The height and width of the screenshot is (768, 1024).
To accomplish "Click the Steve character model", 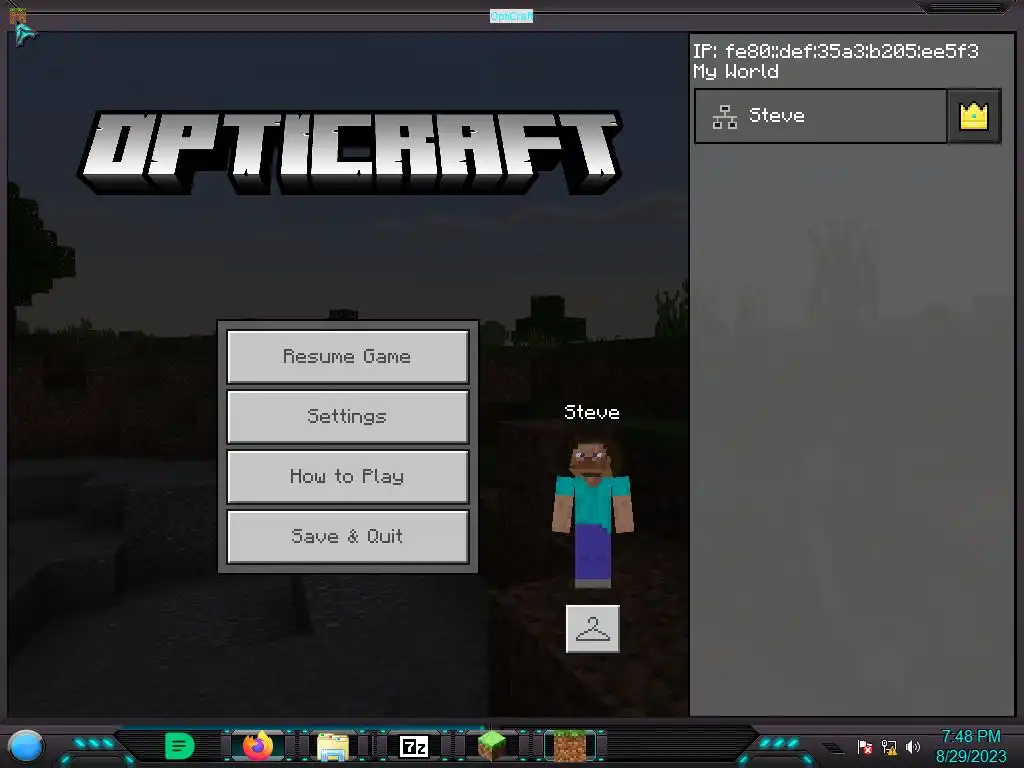I will pos(592,513).
